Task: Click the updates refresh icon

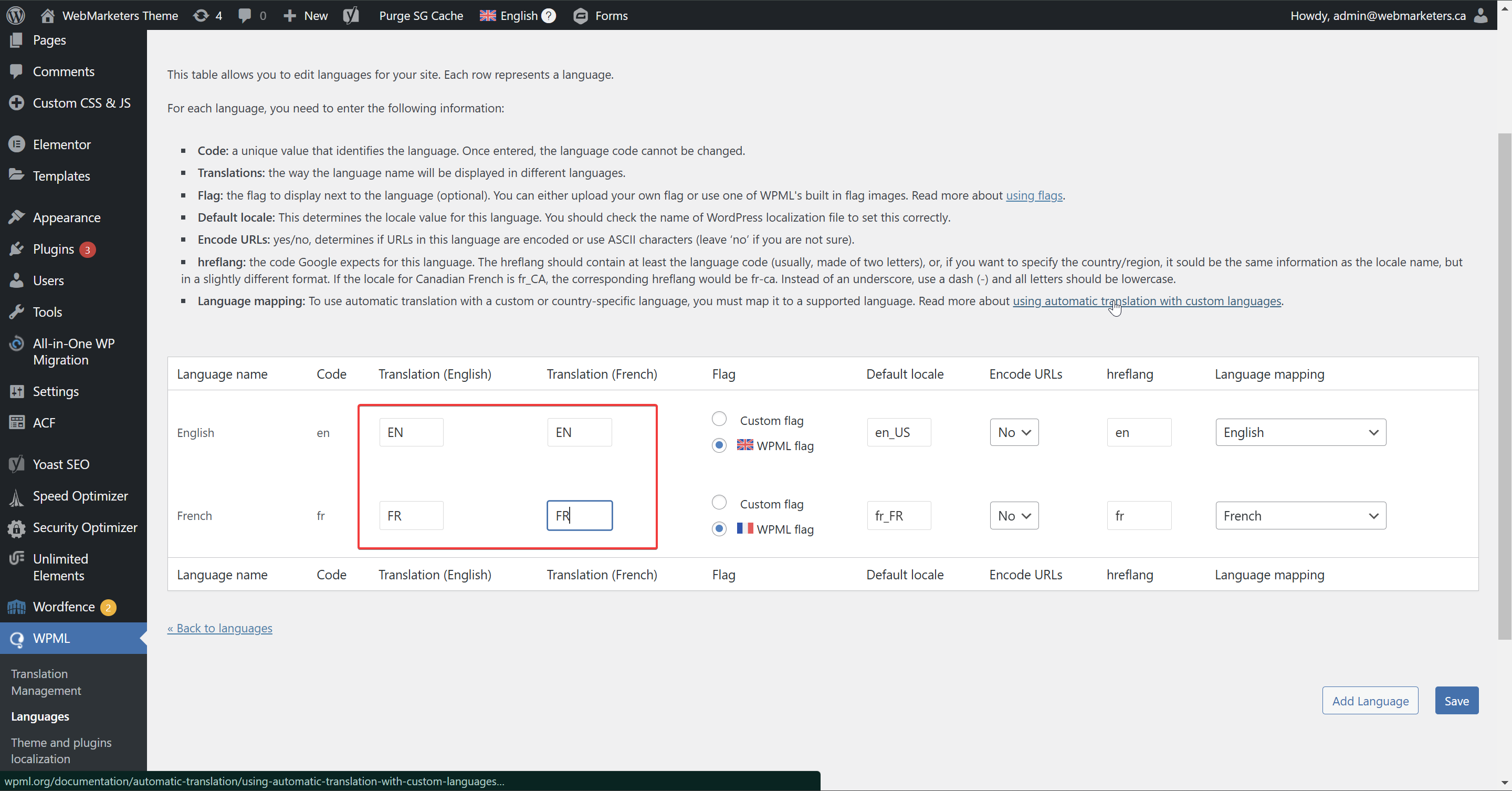Action: coord(201,15)
